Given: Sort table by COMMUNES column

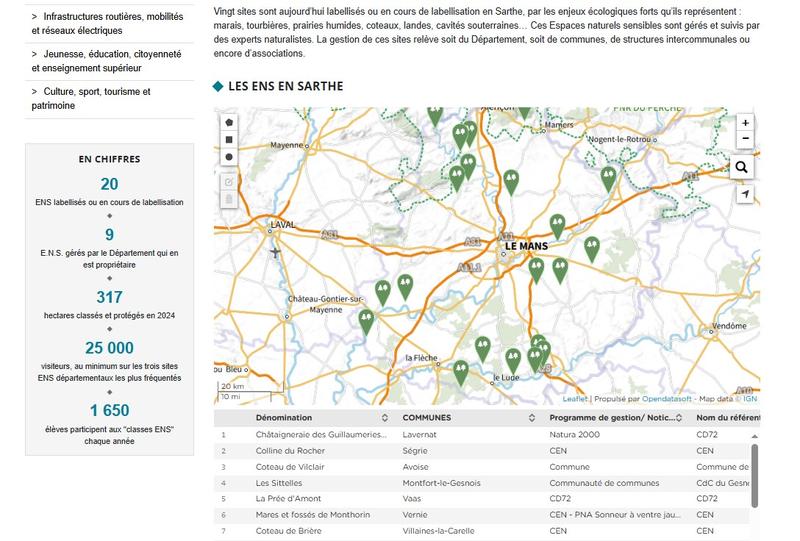Looking at the screenshot, I should click(532, 418).
